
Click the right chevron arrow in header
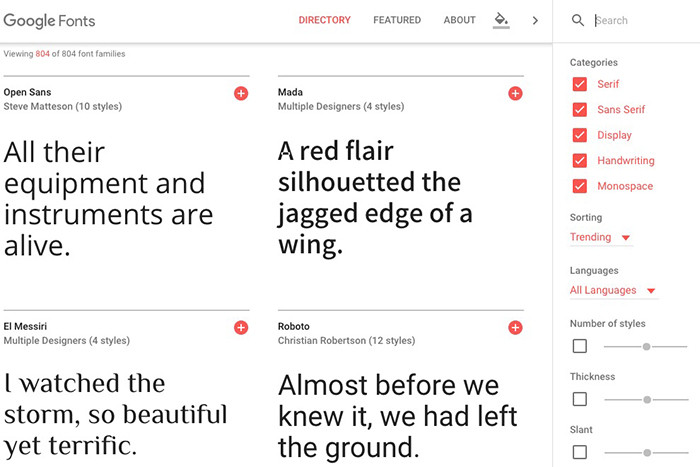[x=535, y=20]
